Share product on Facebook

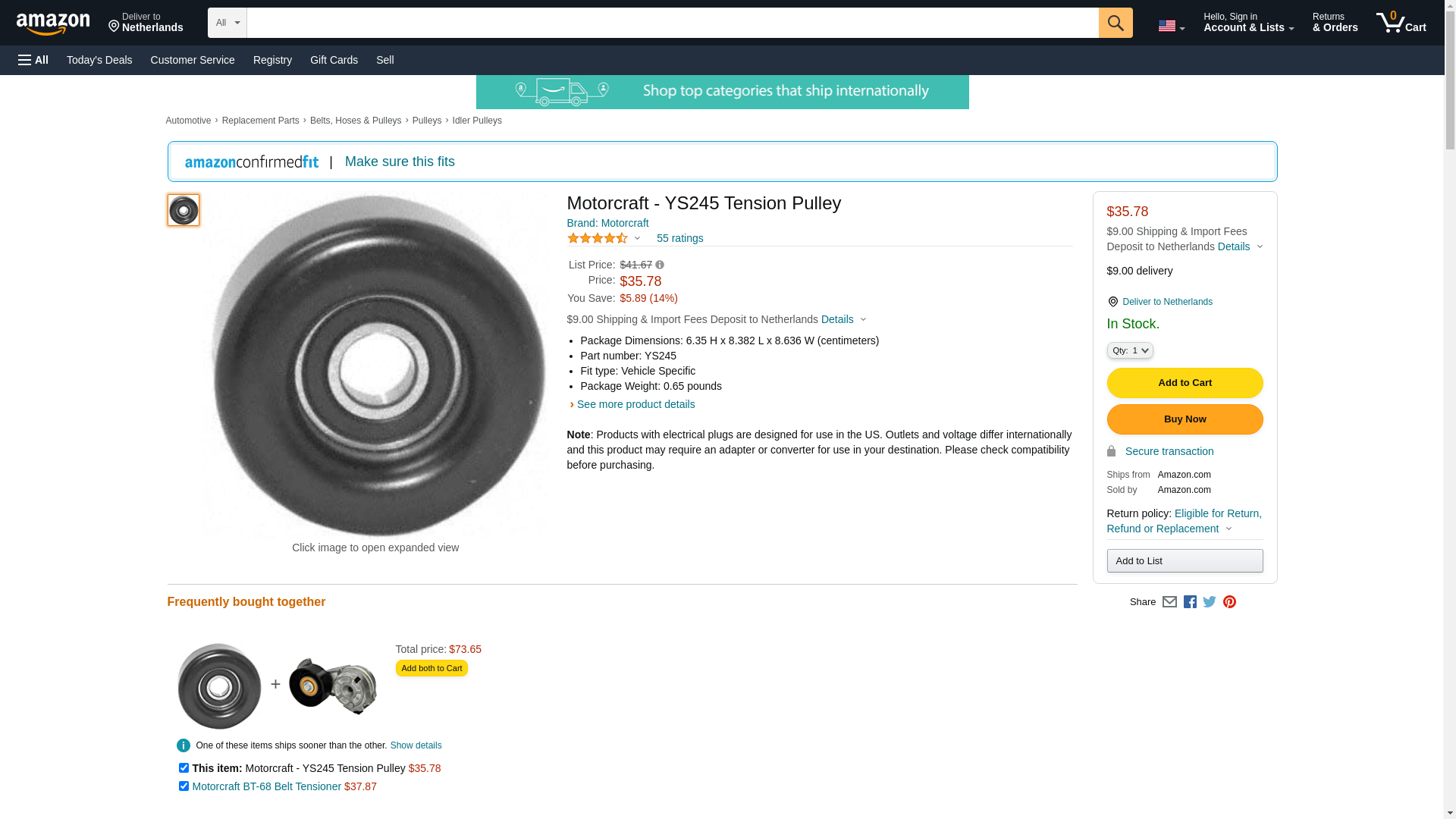[x=1190, y=602]
